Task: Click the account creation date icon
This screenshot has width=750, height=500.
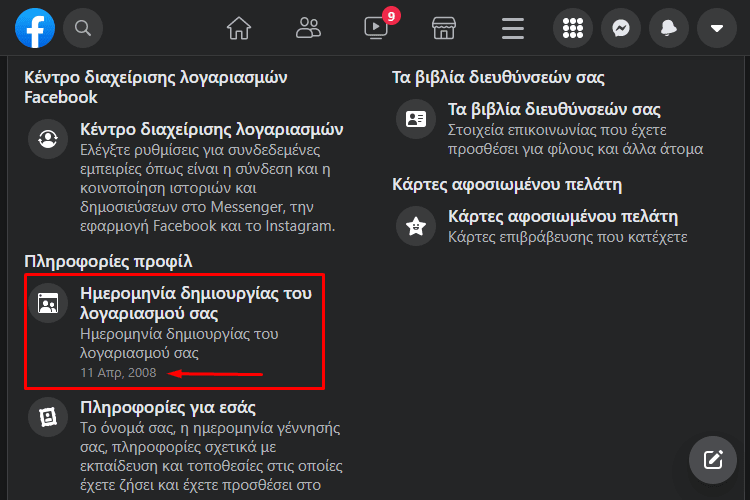Action: pos(48,303)
